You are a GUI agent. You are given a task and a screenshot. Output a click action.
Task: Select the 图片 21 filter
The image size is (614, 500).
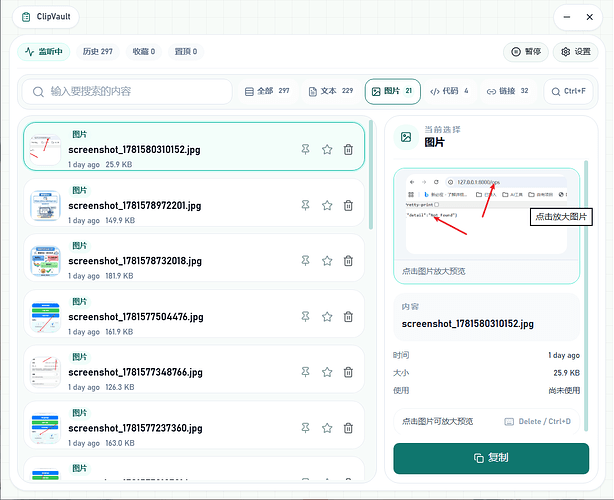click(x=393, y=91)
